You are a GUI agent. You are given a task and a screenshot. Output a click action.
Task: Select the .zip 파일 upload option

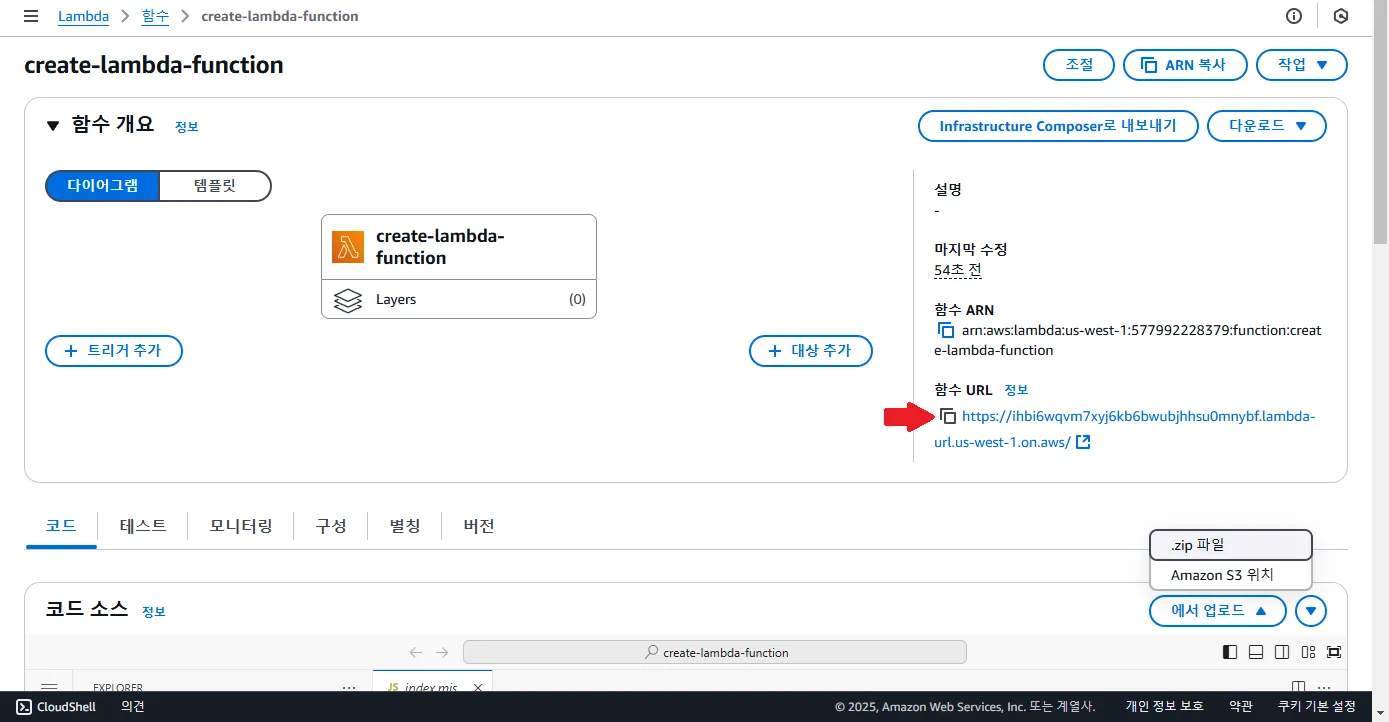click(1231, 545)
